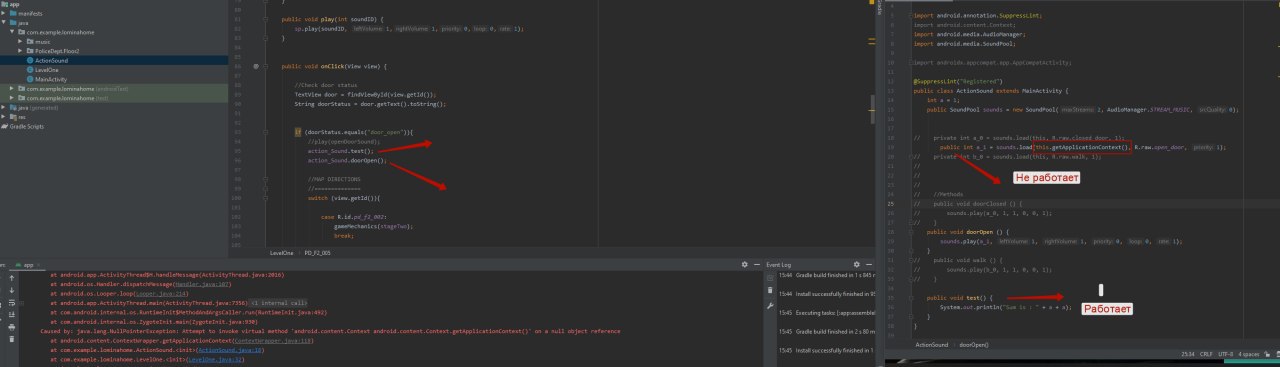Toggle soft-wrap in Run console
This screenshot has height=367, width=1280.
11,303
